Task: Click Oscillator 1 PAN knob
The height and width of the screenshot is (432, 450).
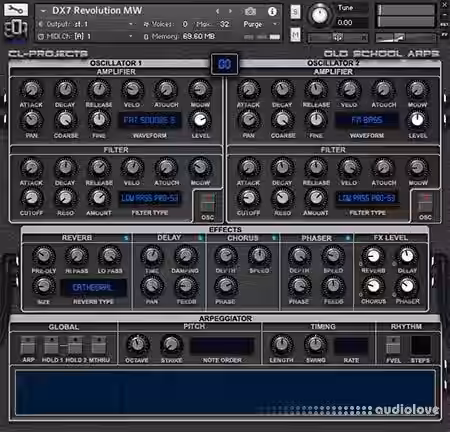Action: click(x=31, y=120)
